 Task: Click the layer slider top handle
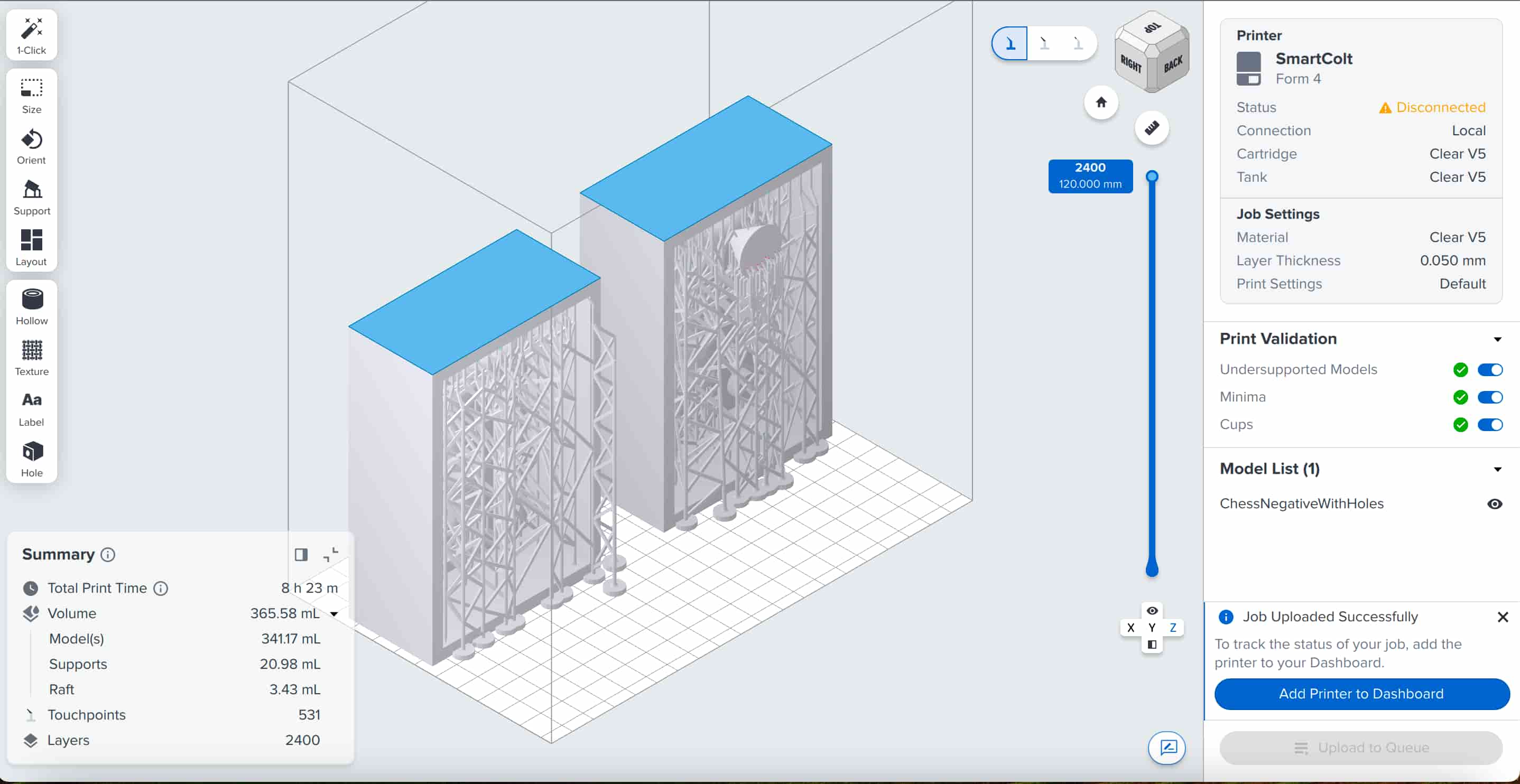pyautogui.click(x=1151, y=176)
